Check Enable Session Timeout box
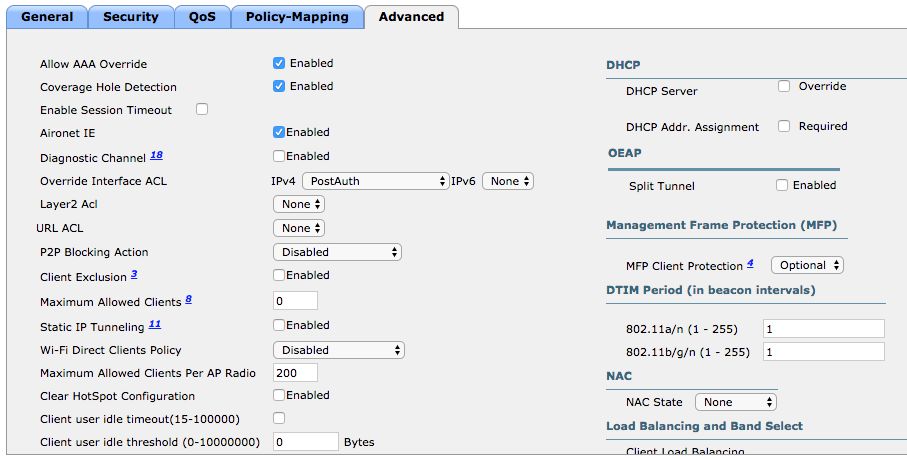Viewport: 907px width, 460px height. click(202, 109)
